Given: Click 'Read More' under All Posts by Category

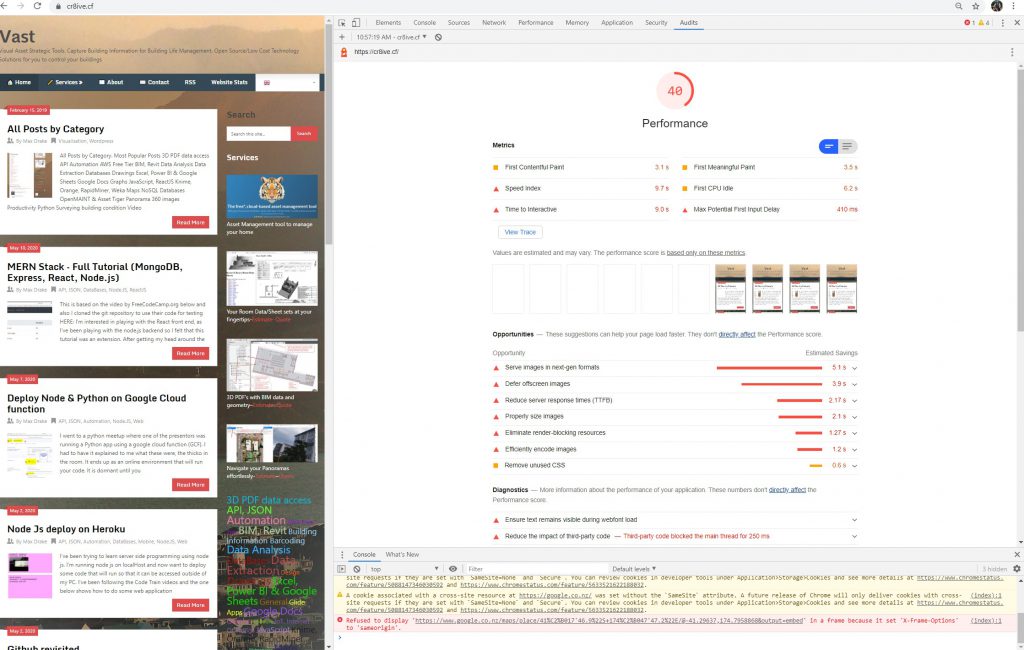Looking at the screenshot, I should pos(190,222).
